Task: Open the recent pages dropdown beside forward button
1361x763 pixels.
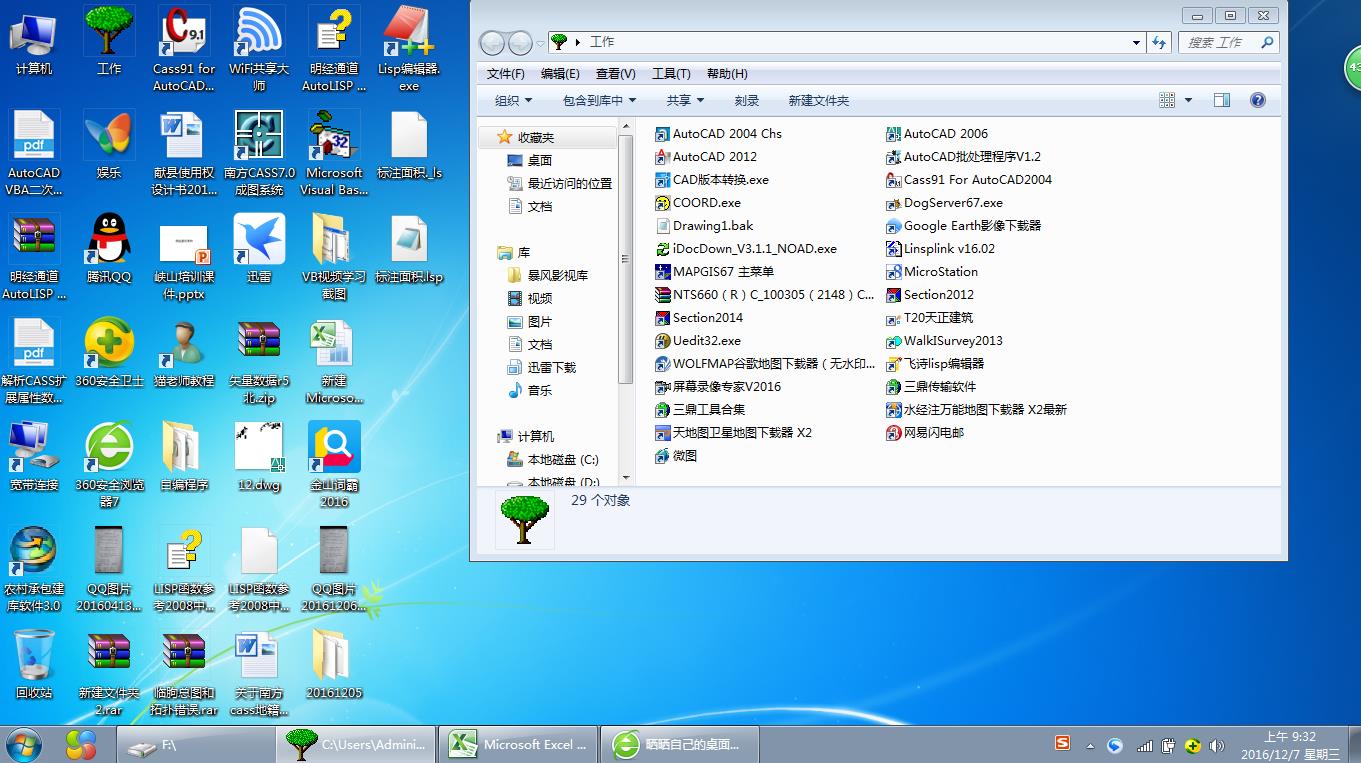Action: 540,43
